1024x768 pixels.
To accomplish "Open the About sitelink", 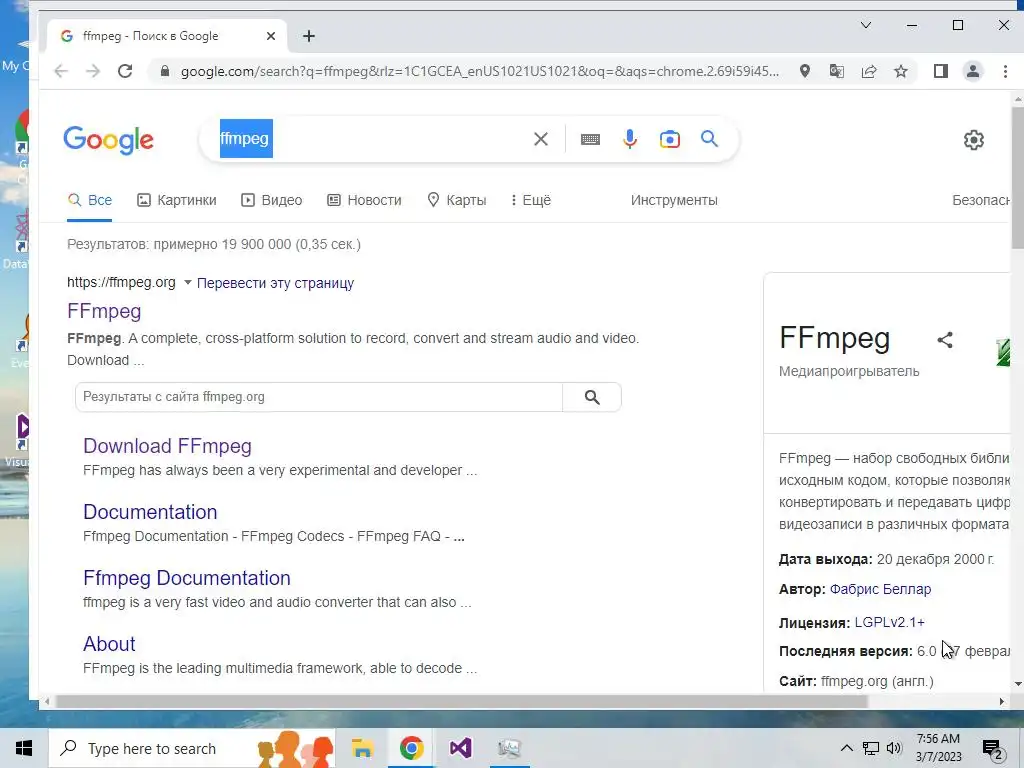I will pyautogui.click(x=109, y=644).
